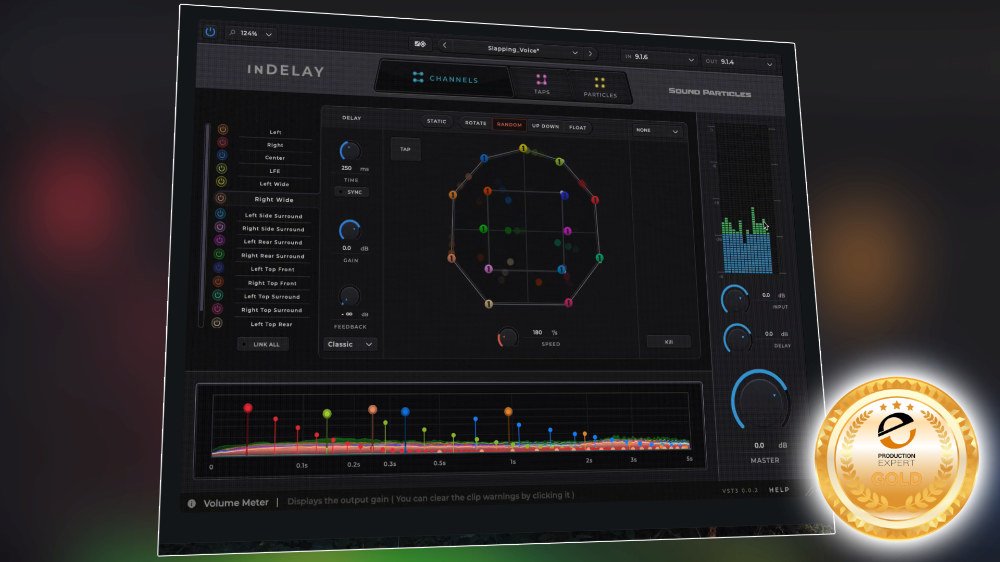Click the large red tap marker in timeline

click(247, 408)
